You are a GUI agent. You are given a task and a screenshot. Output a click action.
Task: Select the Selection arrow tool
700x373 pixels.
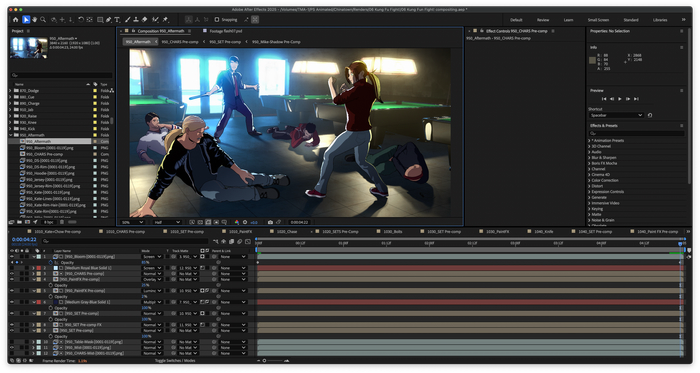click(x=26, y=20)
